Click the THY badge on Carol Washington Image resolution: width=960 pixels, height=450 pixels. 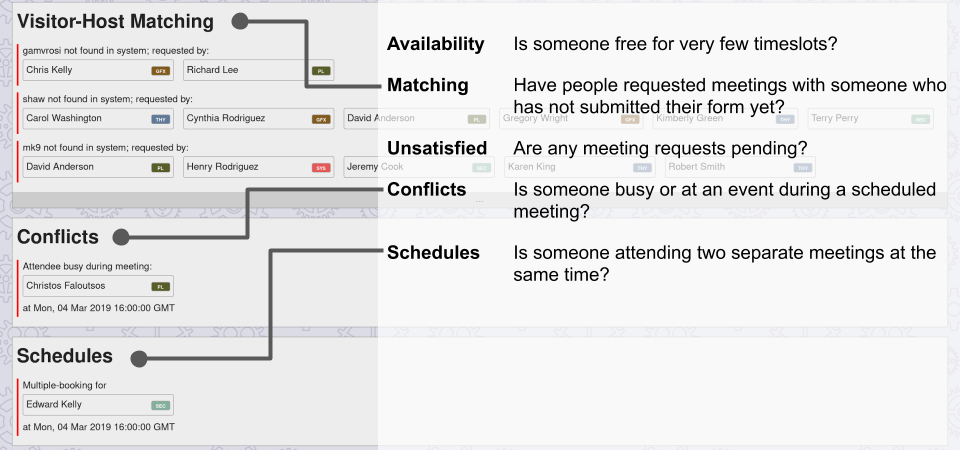click(160, 119)
